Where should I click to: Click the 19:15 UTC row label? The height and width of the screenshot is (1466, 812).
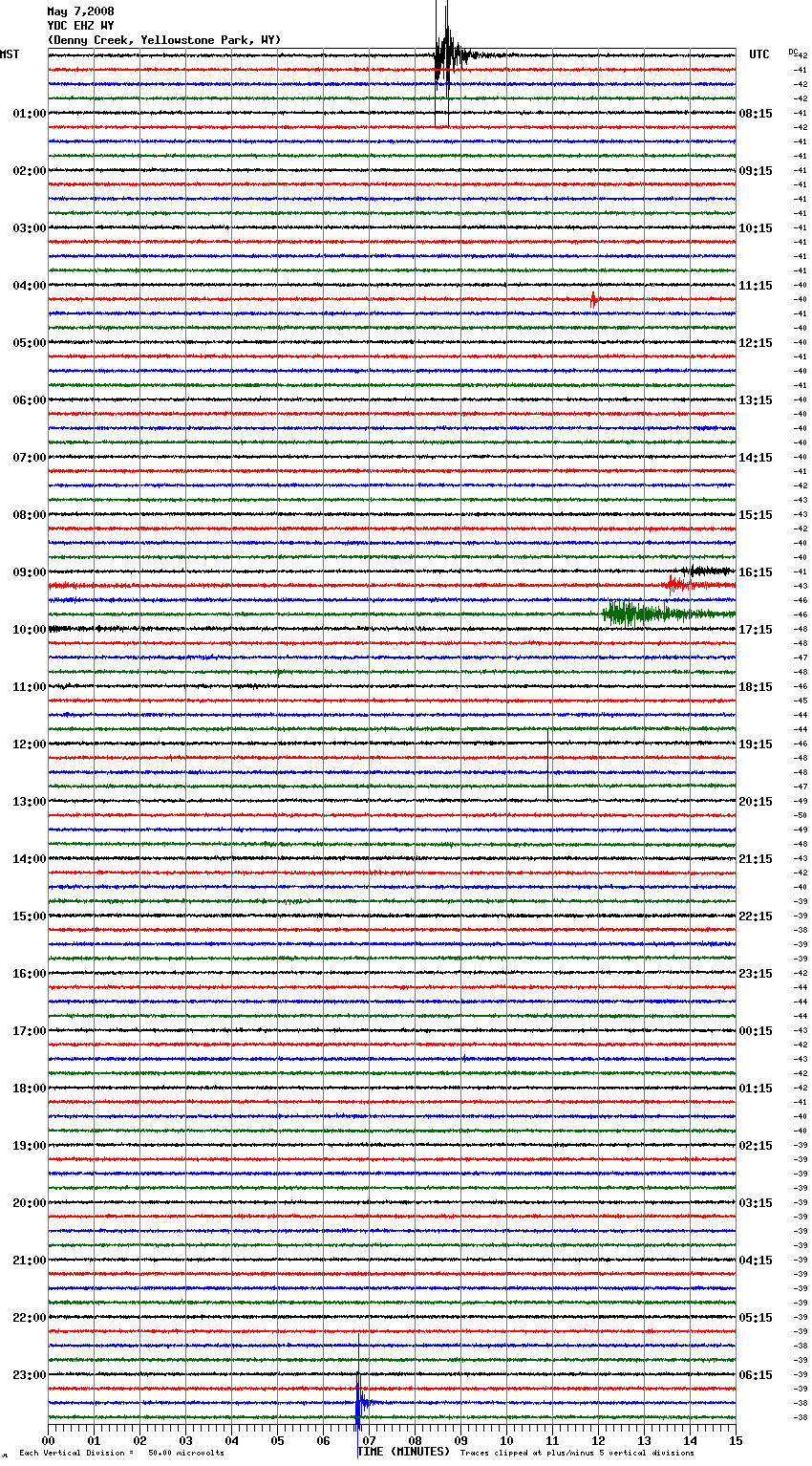[x=756, y=744]
